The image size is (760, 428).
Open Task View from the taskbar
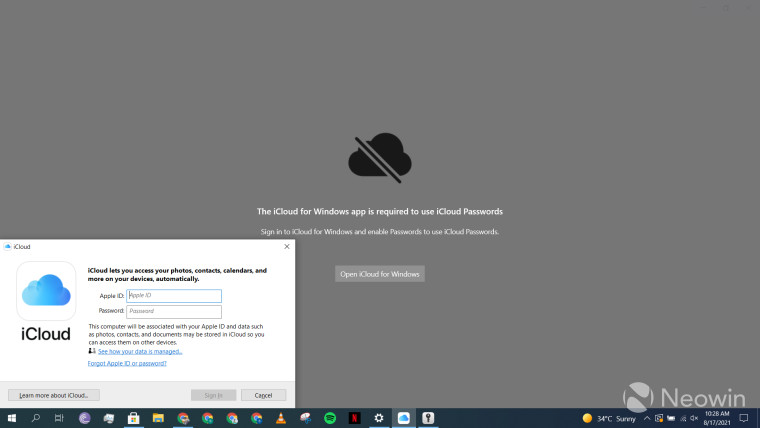[x=59, y=418]
